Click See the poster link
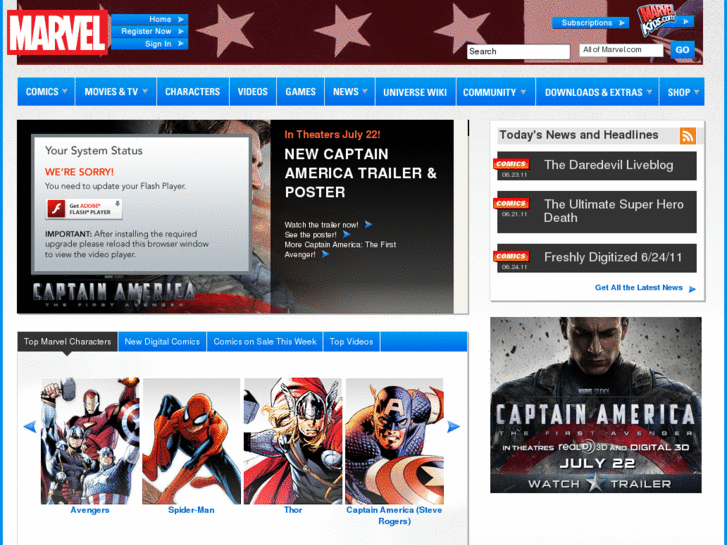The image size is (727, 545). pos(310,235)
